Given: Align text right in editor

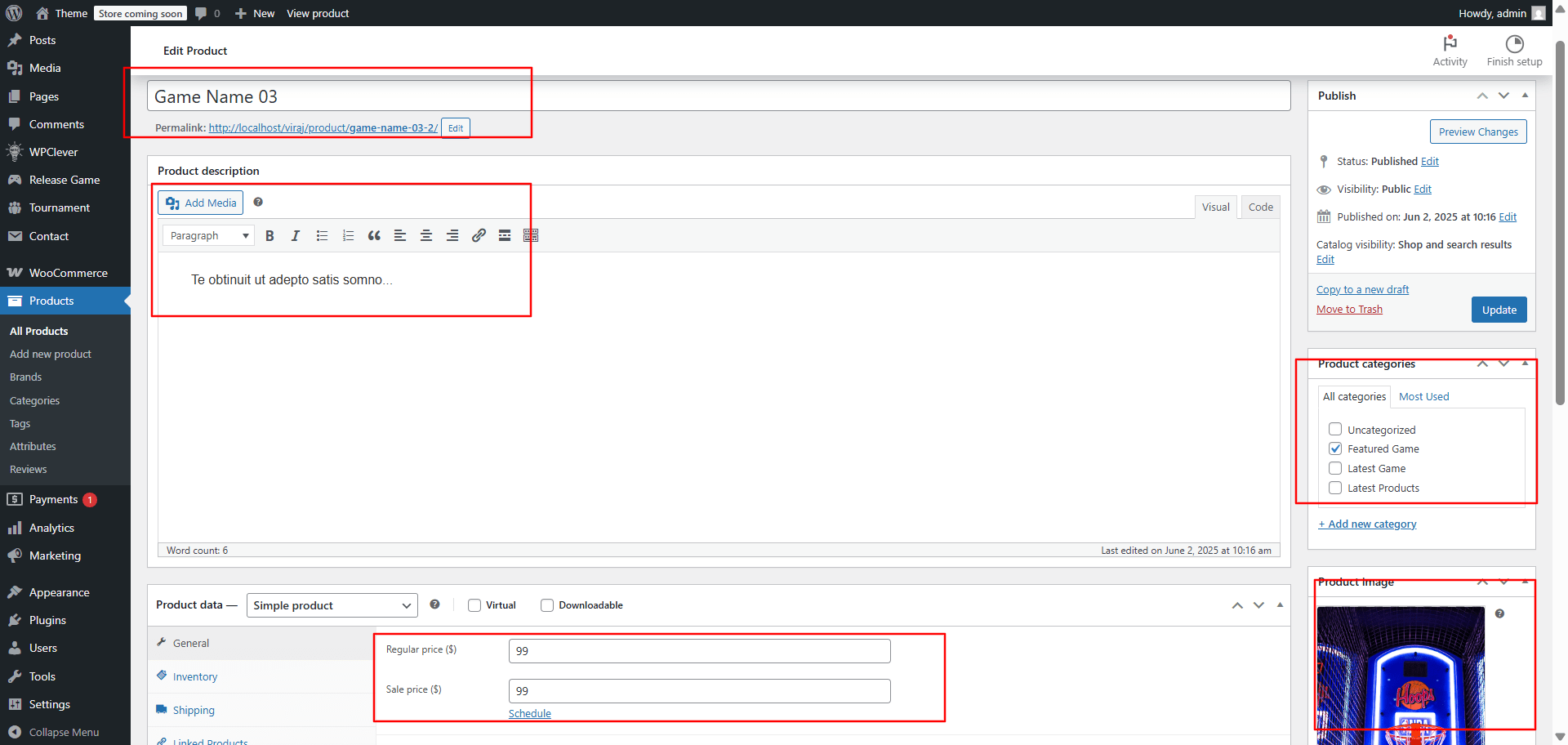Looking at the screenshot, I should click(452, 235).
